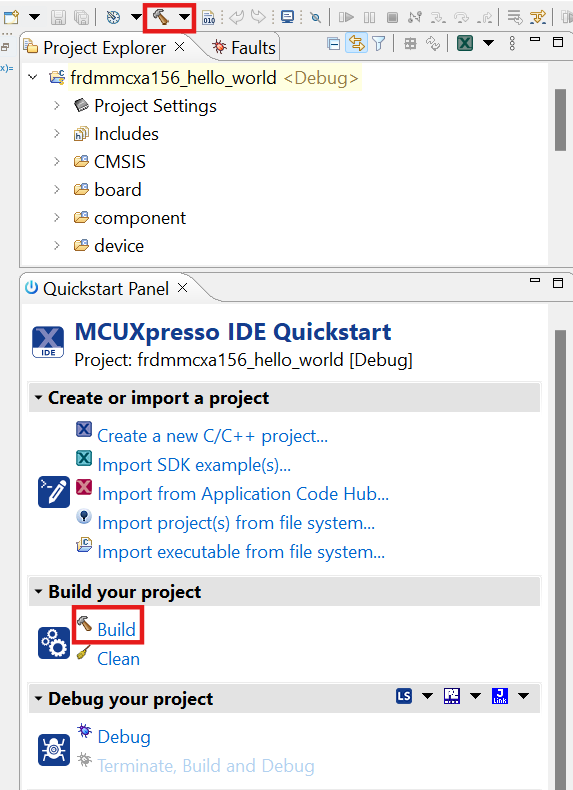This screenshot has width=573, height=790.
Task: Click the Clean link
Action: pyautogui.click(x=118, y=659)
